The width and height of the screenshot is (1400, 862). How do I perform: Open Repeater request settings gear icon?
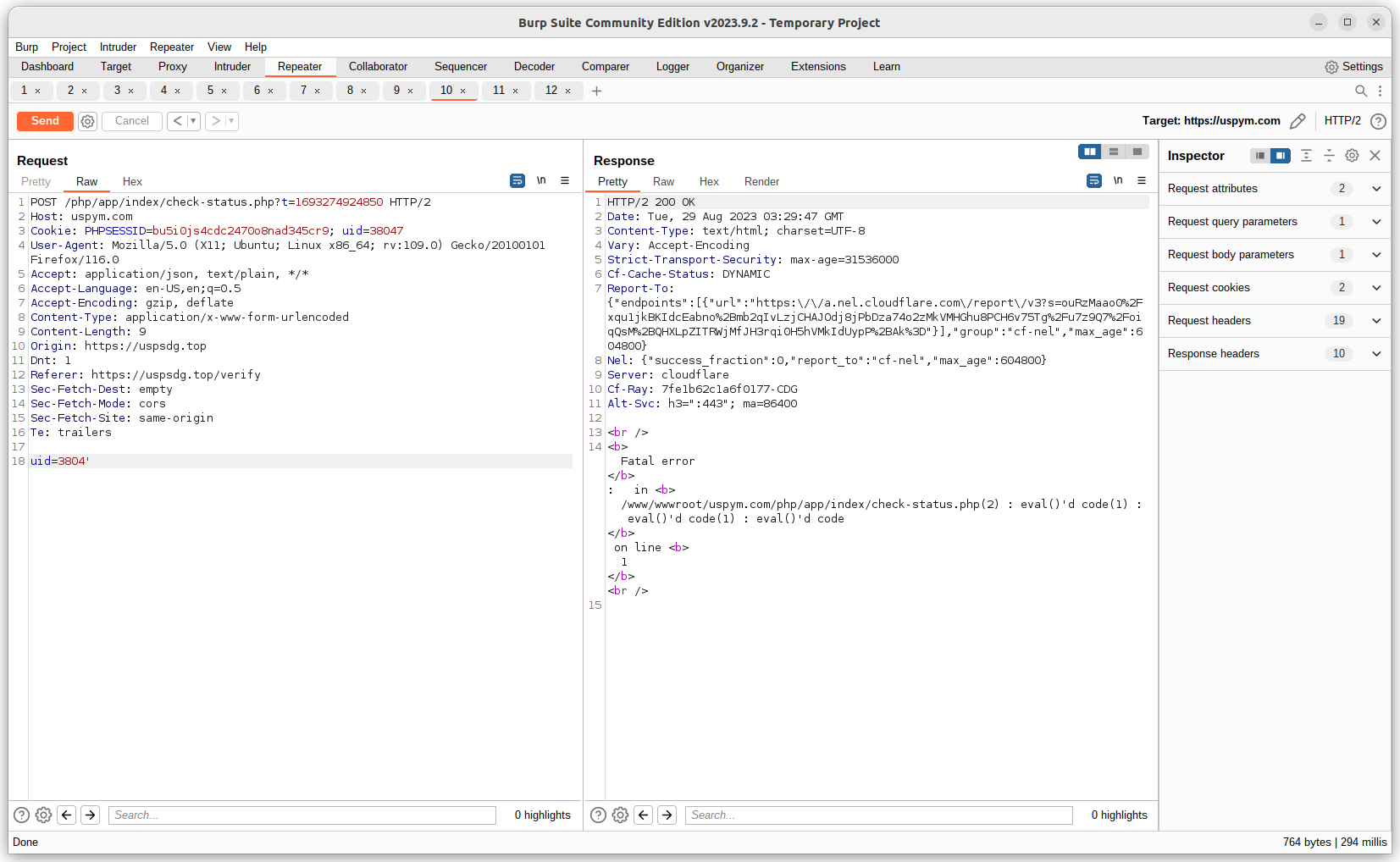(87, 121)
